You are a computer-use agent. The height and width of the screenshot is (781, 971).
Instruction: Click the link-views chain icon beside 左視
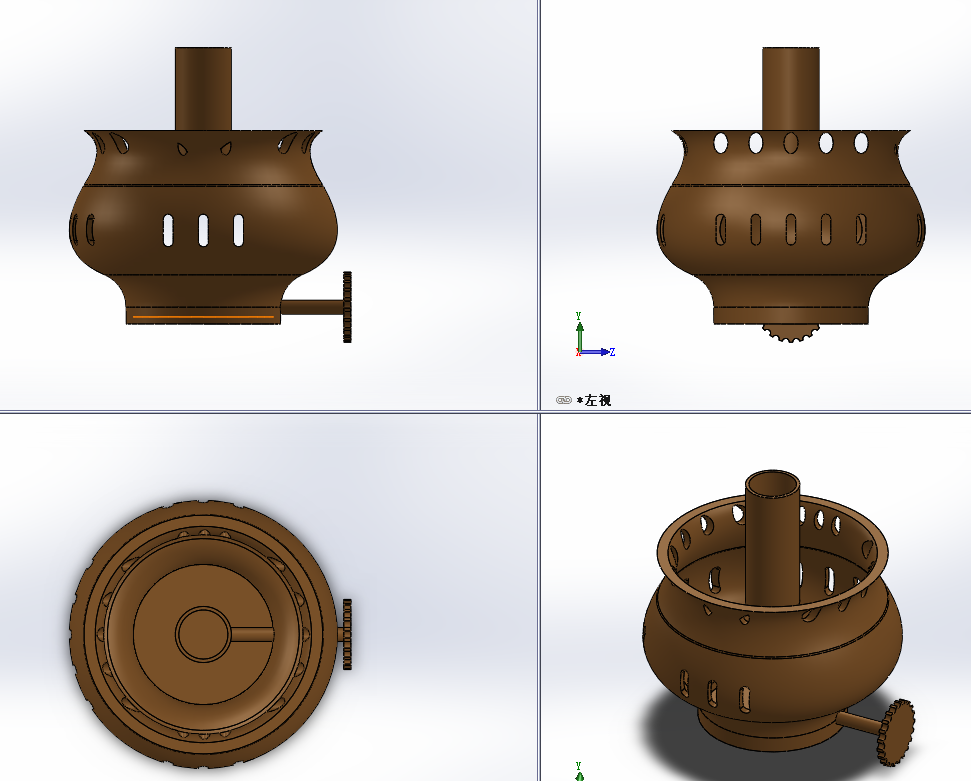564,400
